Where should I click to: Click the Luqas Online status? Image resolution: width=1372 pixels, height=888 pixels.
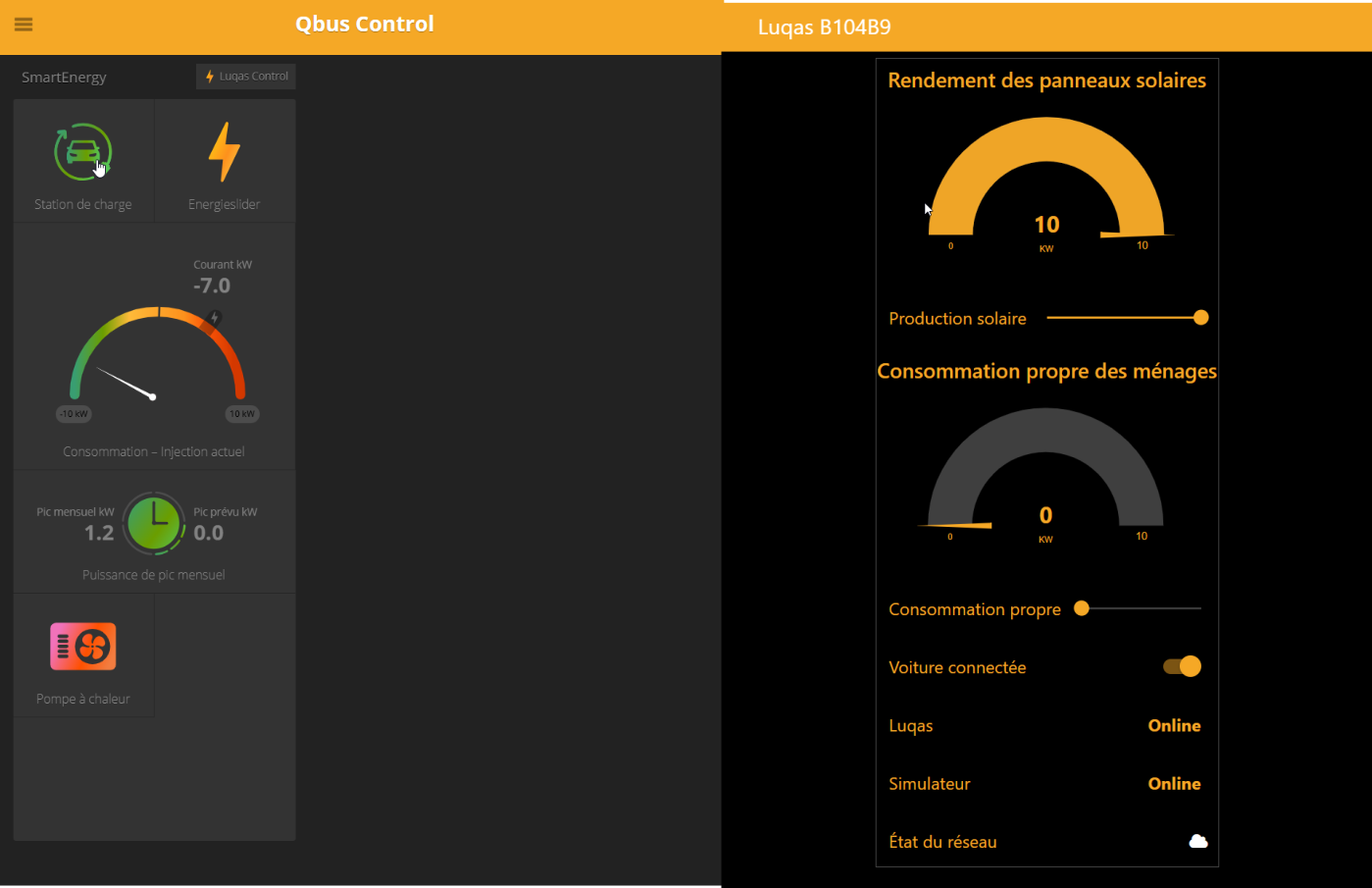click(x=1174, y=725)
